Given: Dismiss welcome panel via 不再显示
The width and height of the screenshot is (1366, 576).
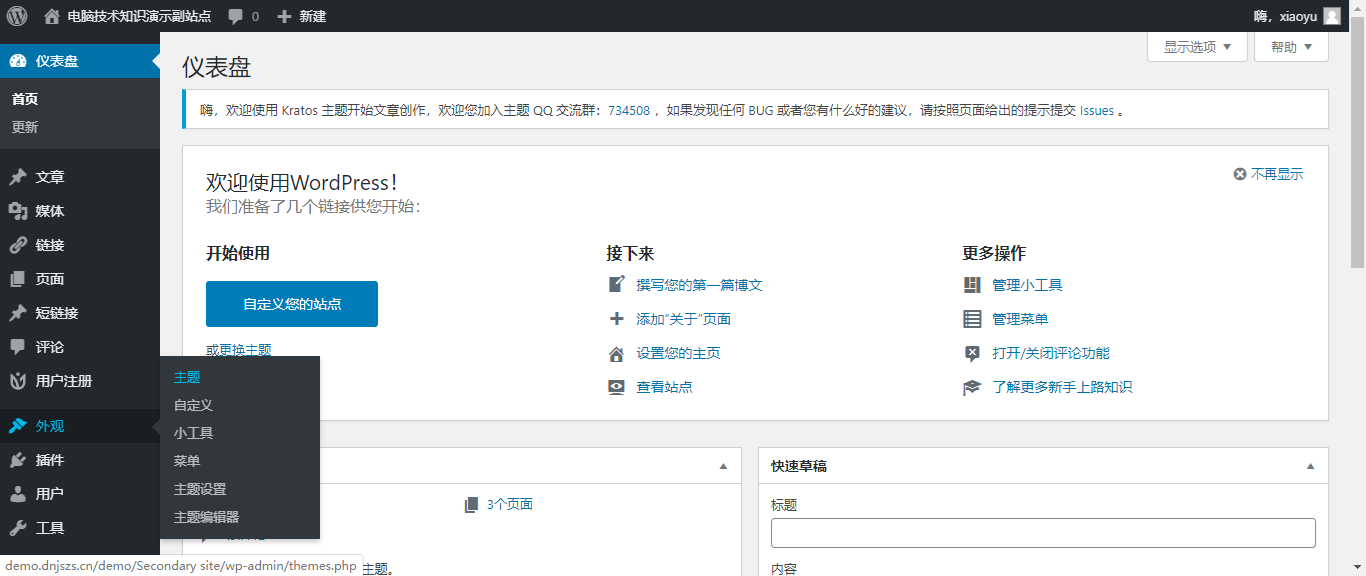Looking at the screenshot, I should (1268, 174).
